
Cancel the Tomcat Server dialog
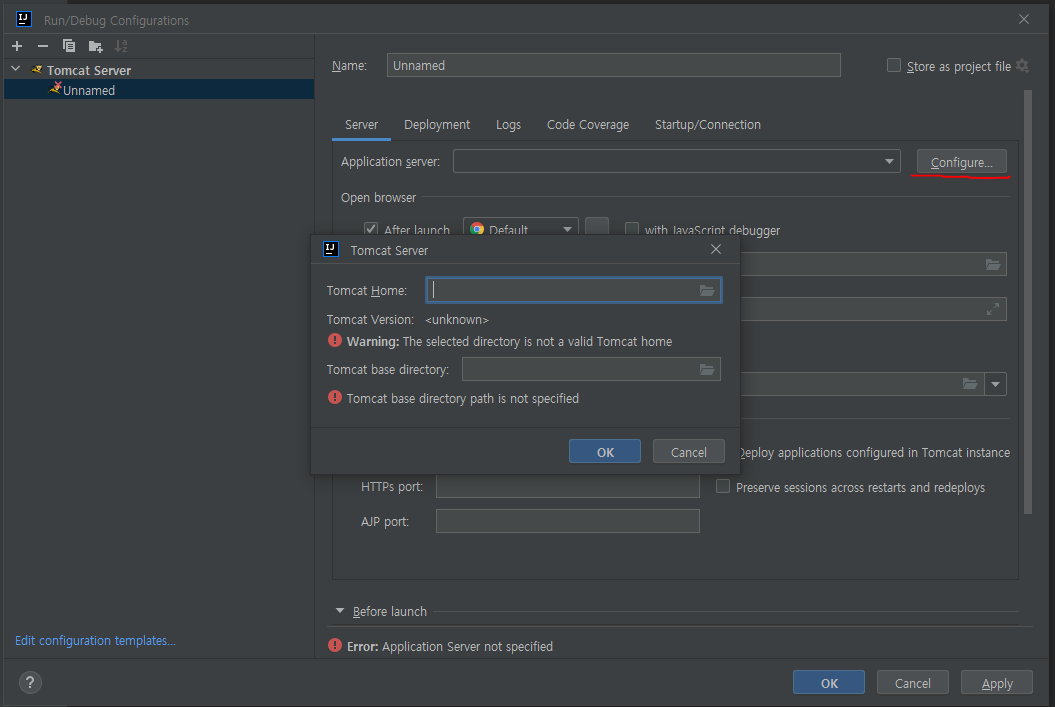pos(688,451)
